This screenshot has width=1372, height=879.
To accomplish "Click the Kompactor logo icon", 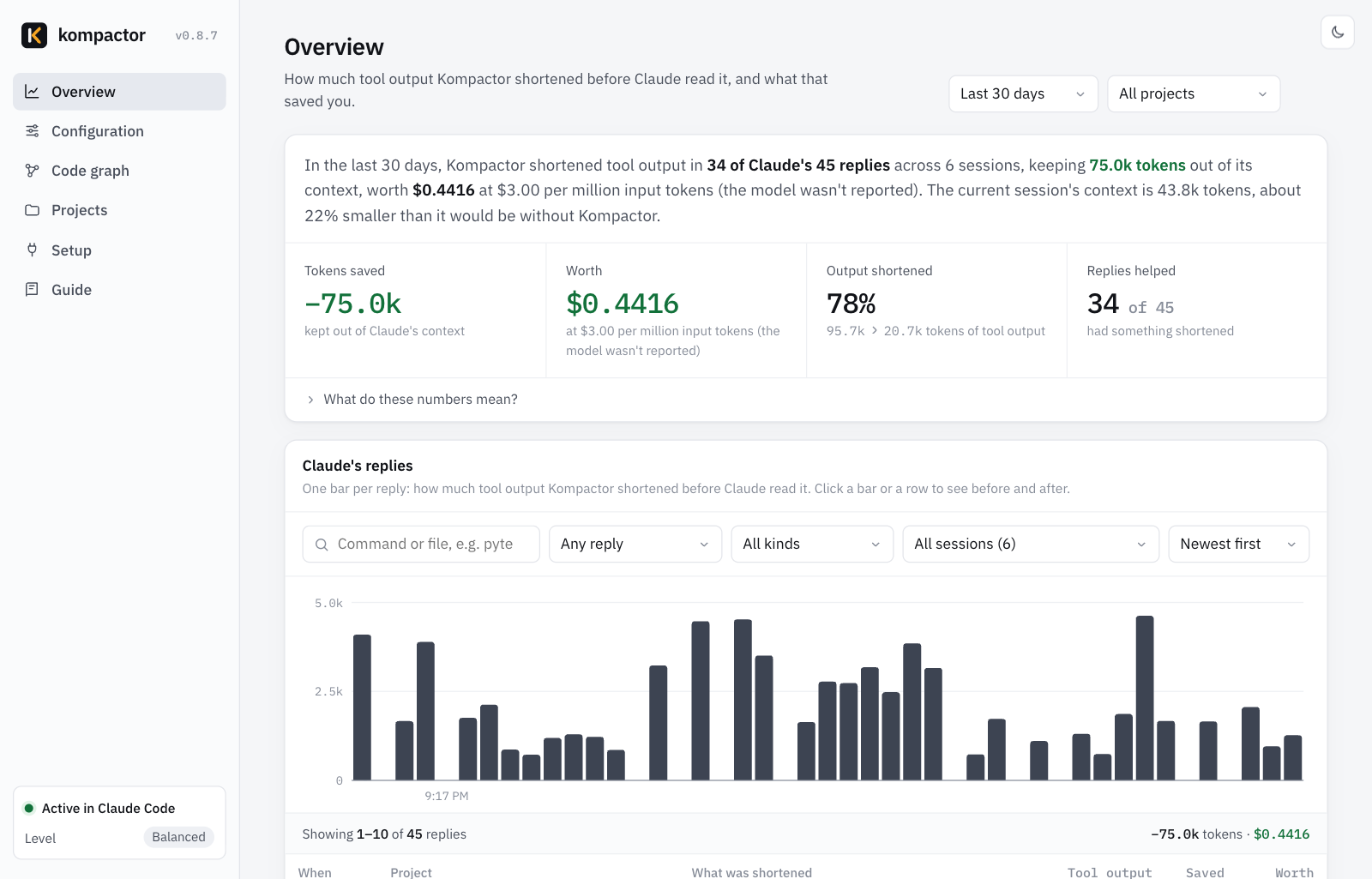I will (x=34, y=35).
